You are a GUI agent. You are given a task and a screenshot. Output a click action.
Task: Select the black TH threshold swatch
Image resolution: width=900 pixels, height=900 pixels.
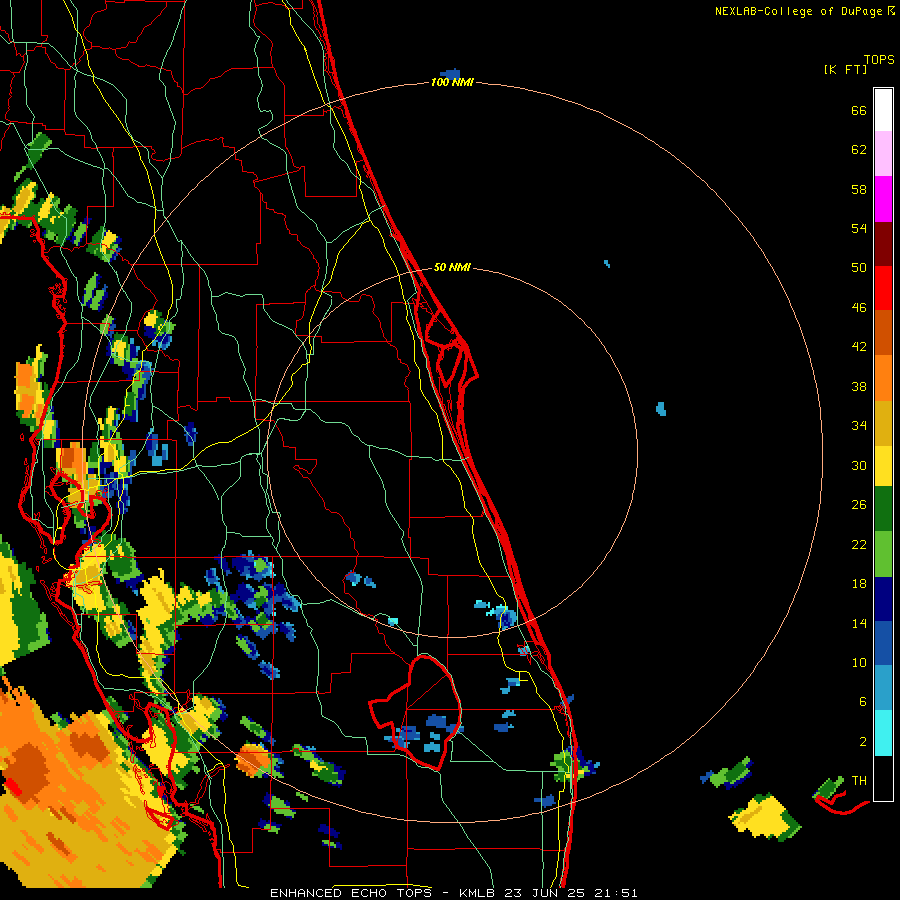[883, 778]
